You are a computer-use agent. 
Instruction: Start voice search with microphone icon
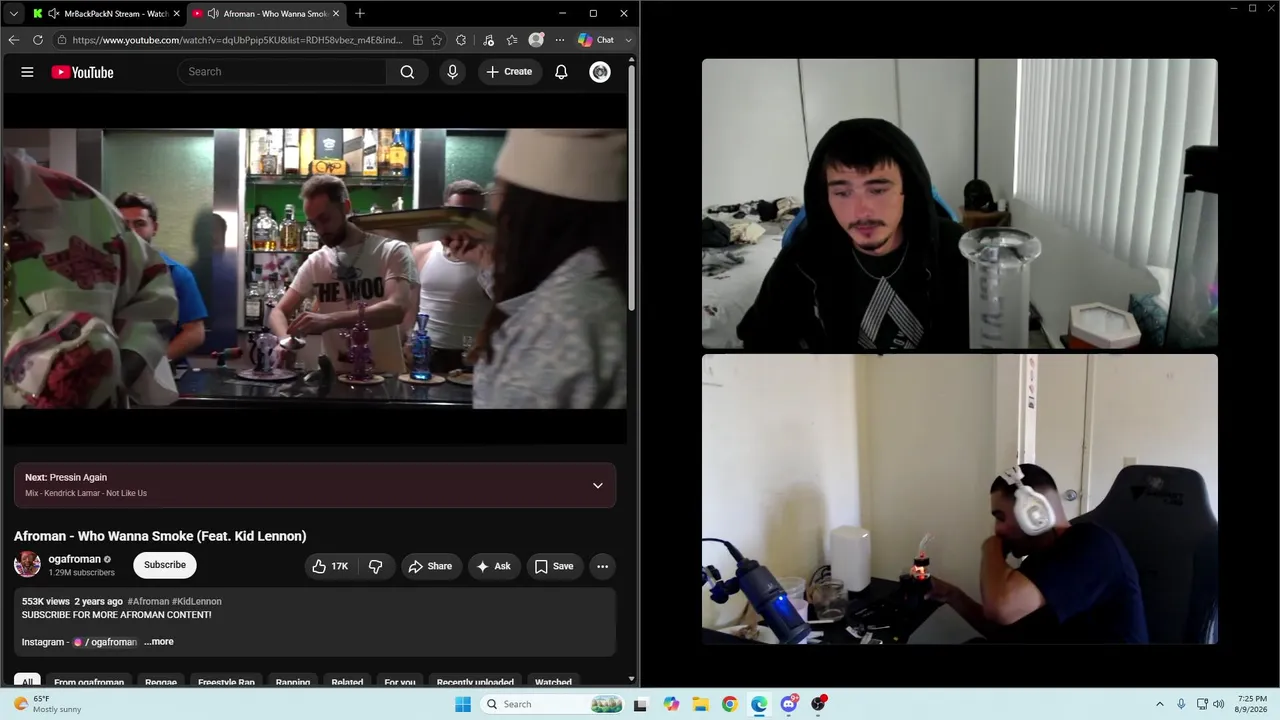tap(452, 72)
